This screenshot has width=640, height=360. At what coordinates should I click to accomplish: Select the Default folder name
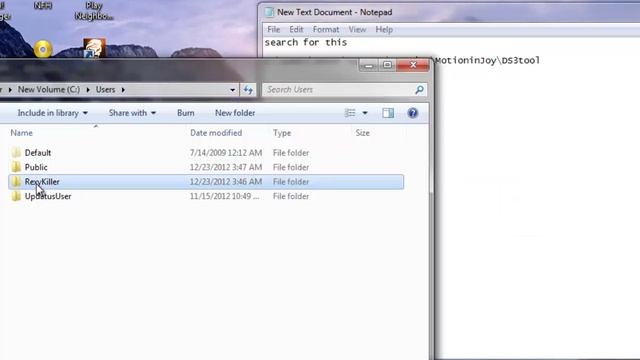(38, 153)
